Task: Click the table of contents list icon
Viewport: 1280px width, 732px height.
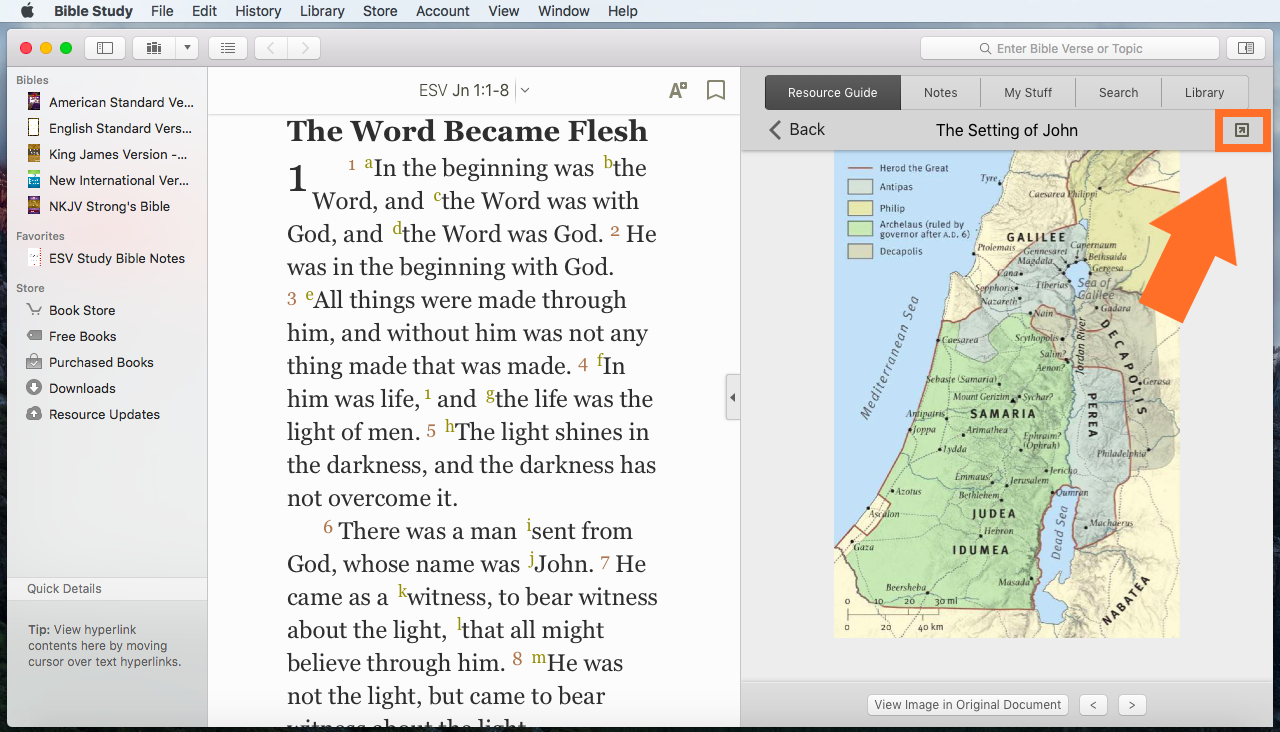Action: pos(228,48)
